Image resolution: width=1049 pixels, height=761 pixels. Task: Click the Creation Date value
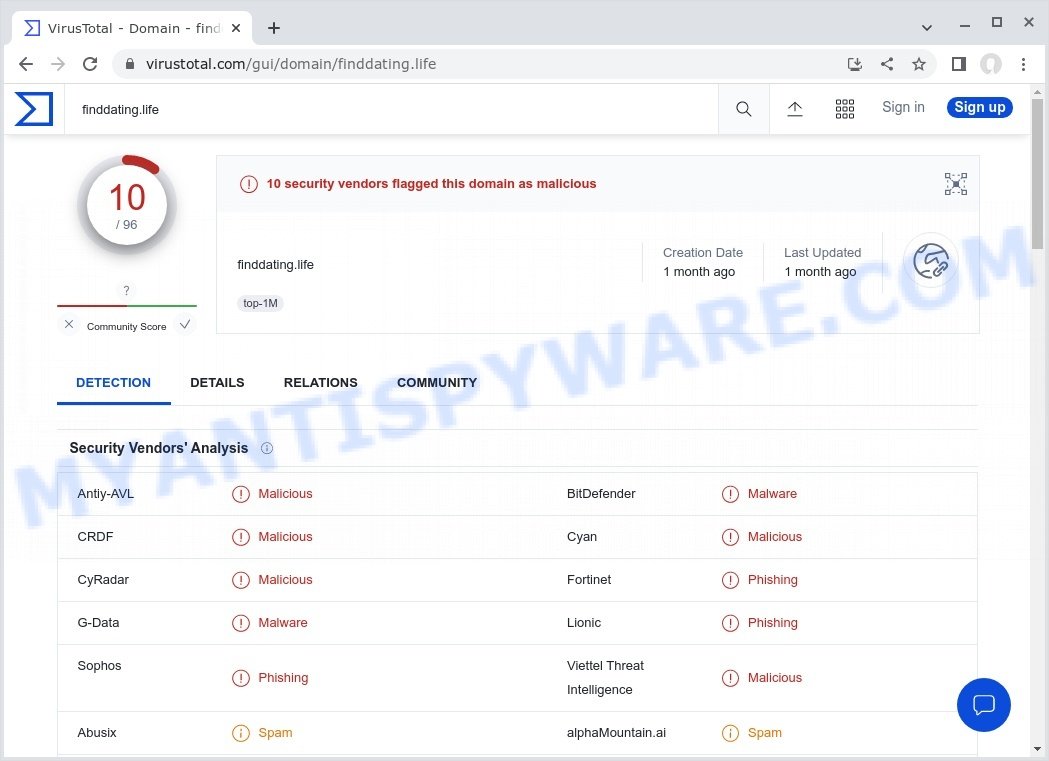(699, 271)
